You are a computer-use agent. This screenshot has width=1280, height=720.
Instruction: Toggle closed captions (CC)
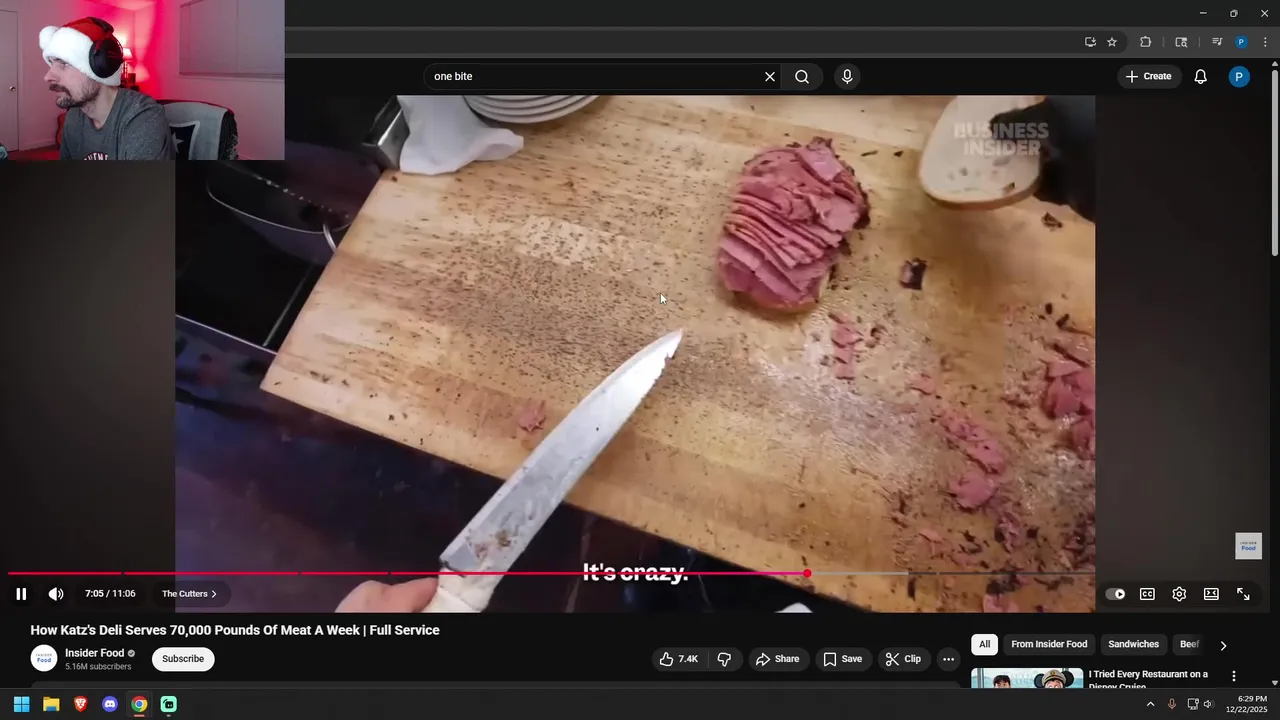click(1147, 594)
